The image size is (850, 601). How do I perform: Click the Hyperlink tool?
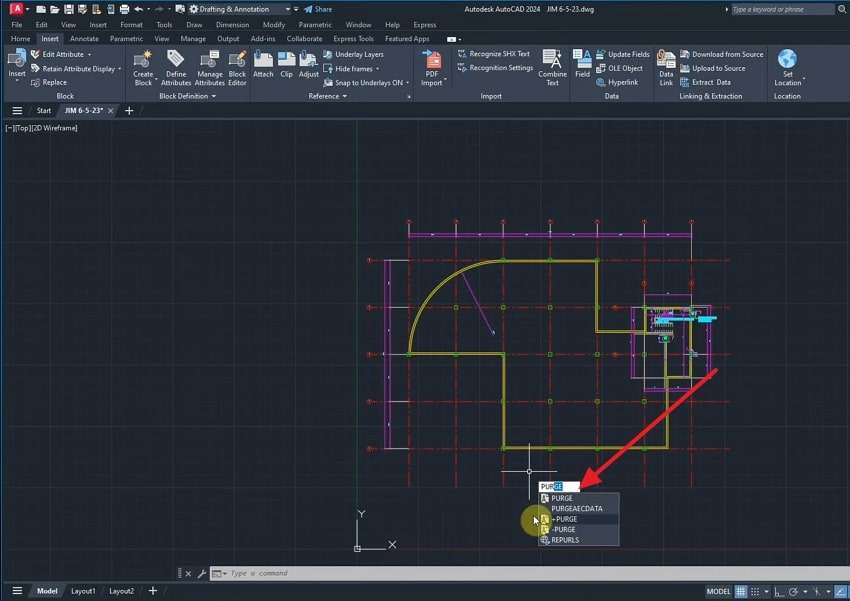[x=617, y=82]
